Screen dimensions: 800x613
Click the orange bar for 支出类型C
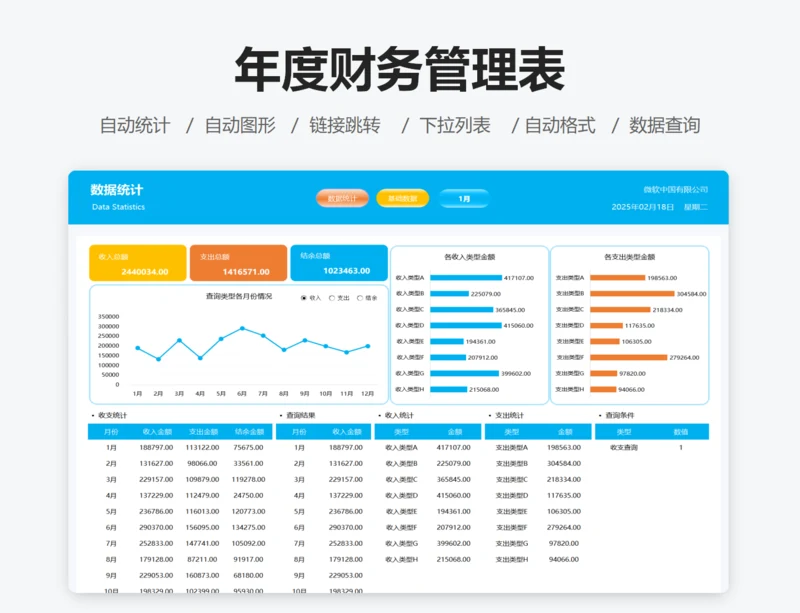pos(620,310)
